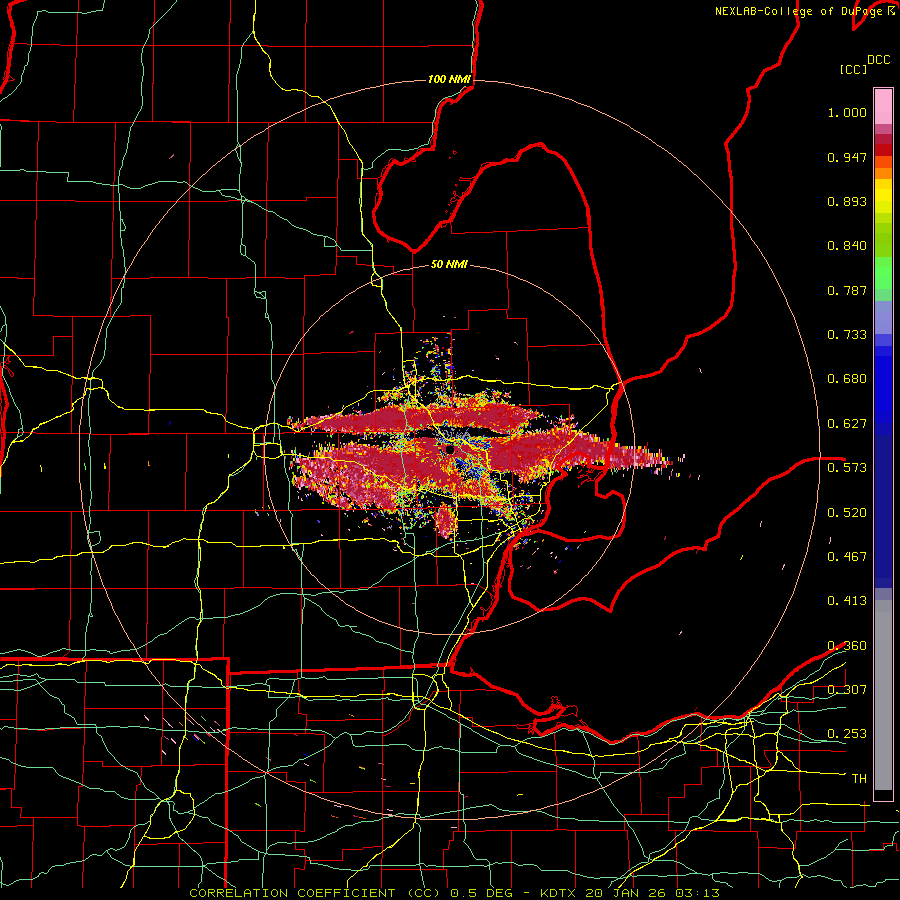This screenshot has height=900, width=900.
Task: Click the TH threshold label on legend
Action: [859, 779]
